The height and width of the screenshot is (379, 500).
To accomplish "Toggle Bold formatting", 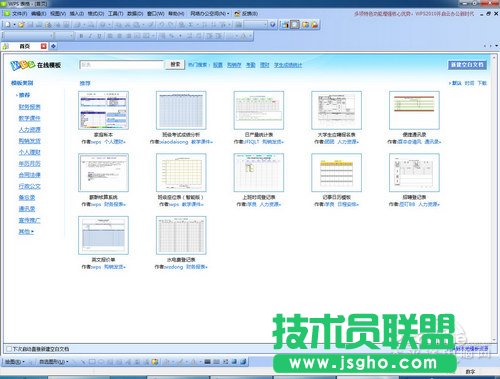I will 81,36.
